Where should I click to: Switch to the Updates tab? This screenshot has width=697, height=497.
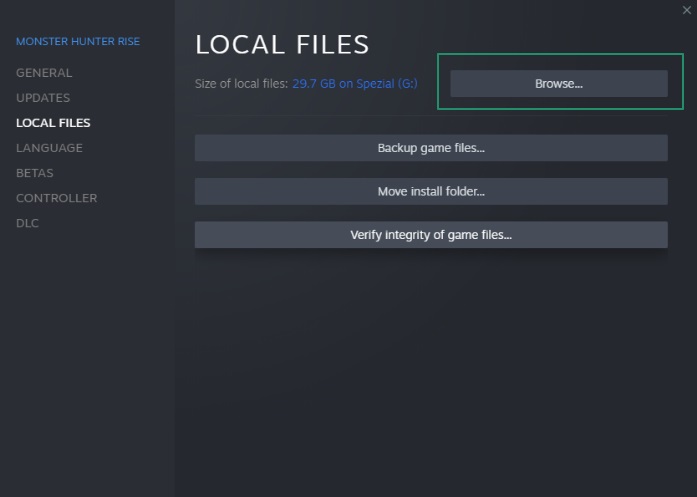pyautogui.click(x=43, y=98)
